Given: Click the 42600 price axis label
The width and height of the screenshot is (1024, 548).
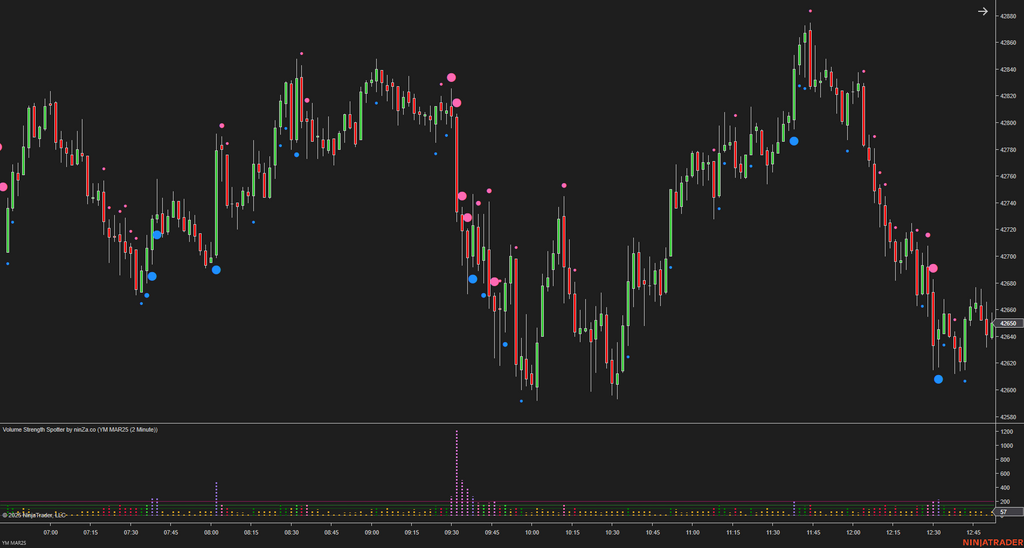Looking at the screenshot, I should click(1008, 390).
